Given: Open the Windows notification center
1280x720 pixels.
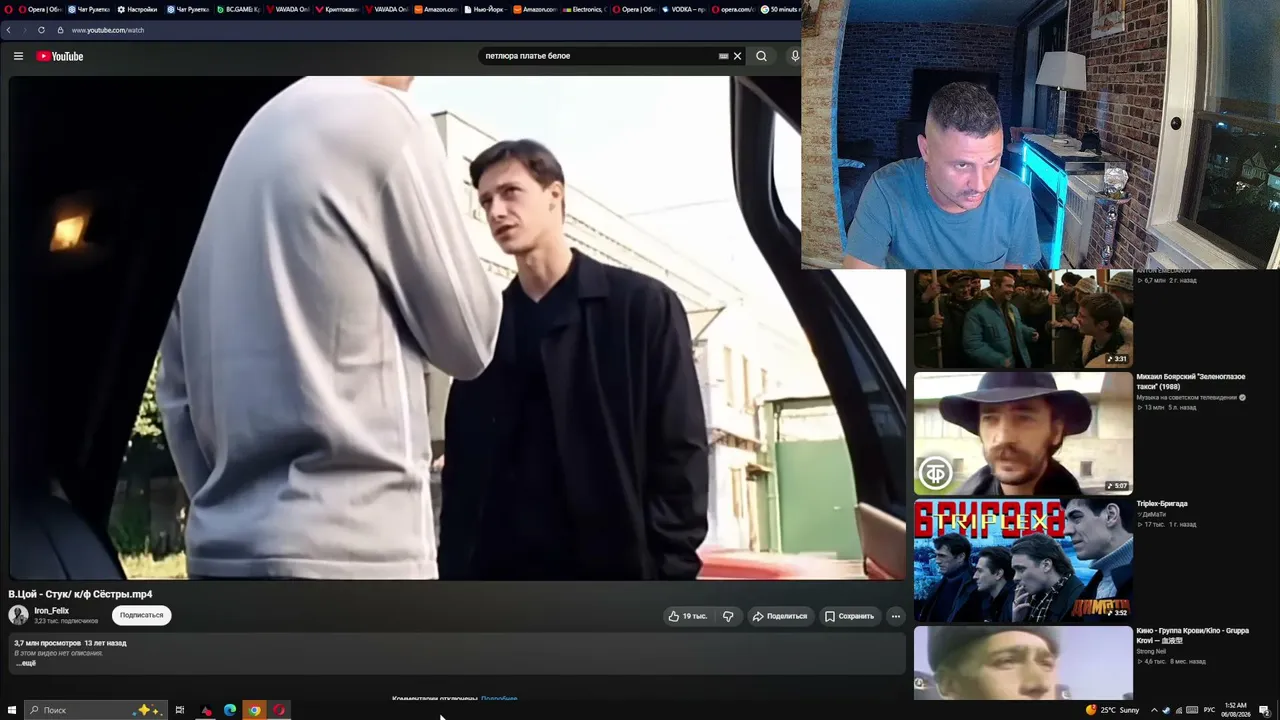Looking at the screenshot, I should (x=1265, y=710).
